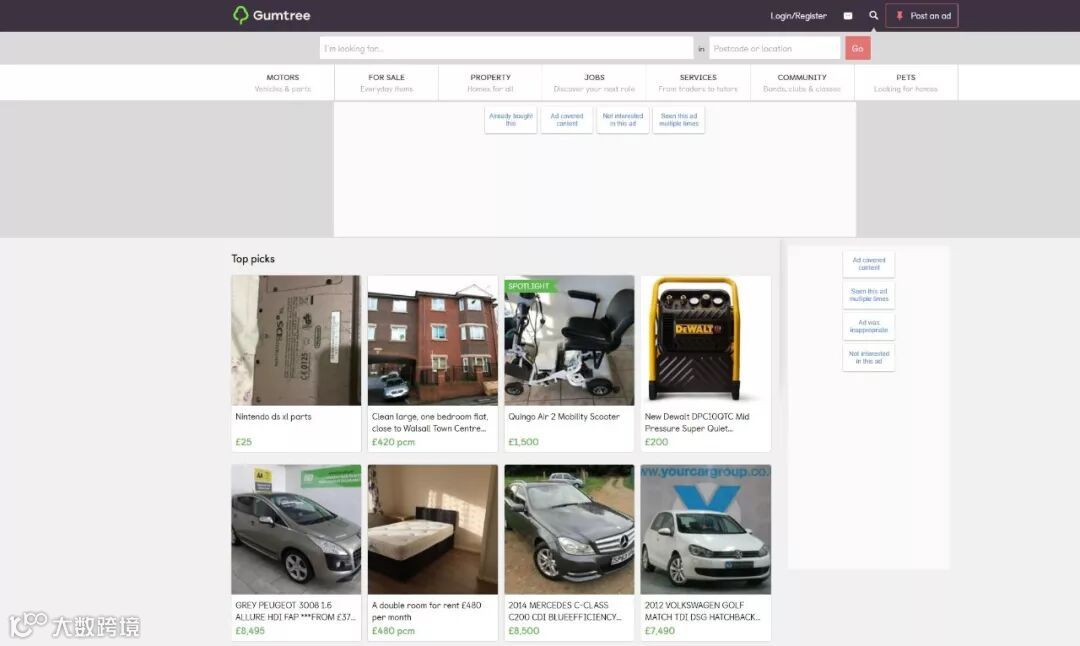Choose 'Seen this ad multiple times' in sidebar ad
The image size is (1080, 646).
click(x=869, y=295)
